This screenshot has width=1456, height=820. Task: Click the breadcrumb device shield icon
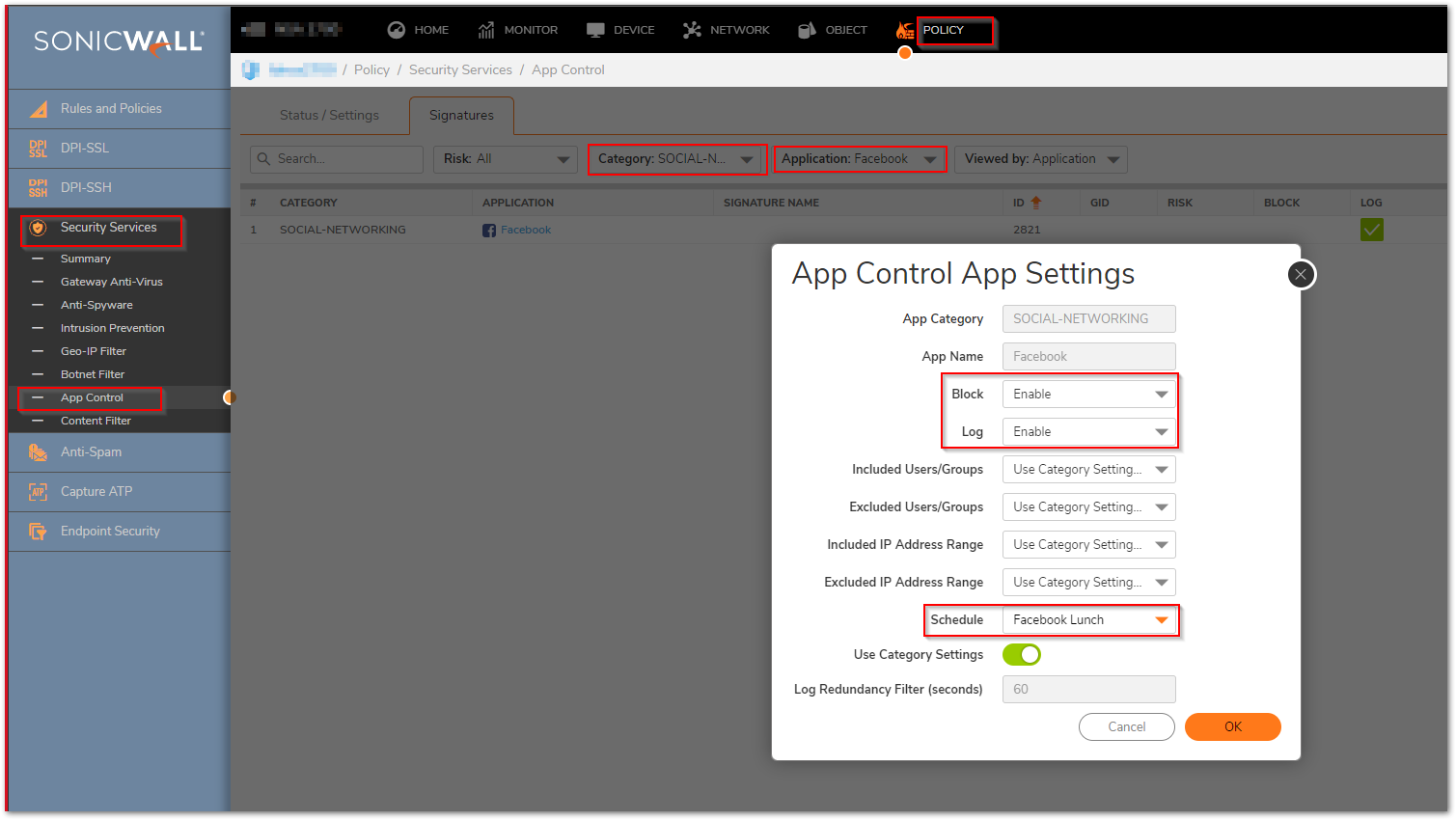251,69
